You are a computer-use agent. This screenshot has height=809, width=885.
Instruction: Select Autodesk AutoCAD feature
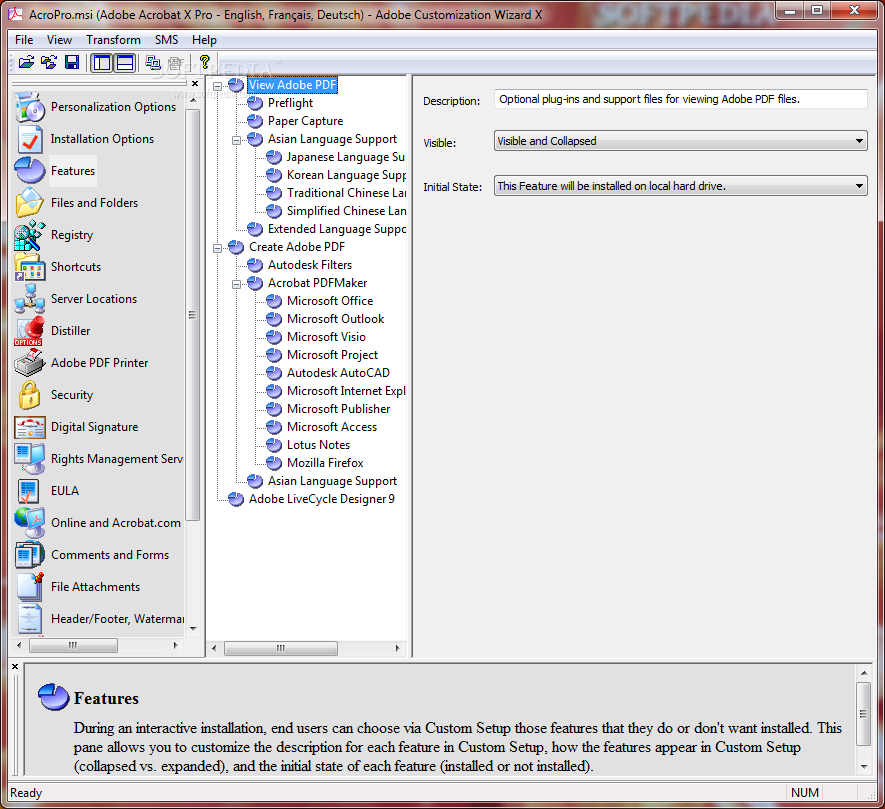point(338,373)
